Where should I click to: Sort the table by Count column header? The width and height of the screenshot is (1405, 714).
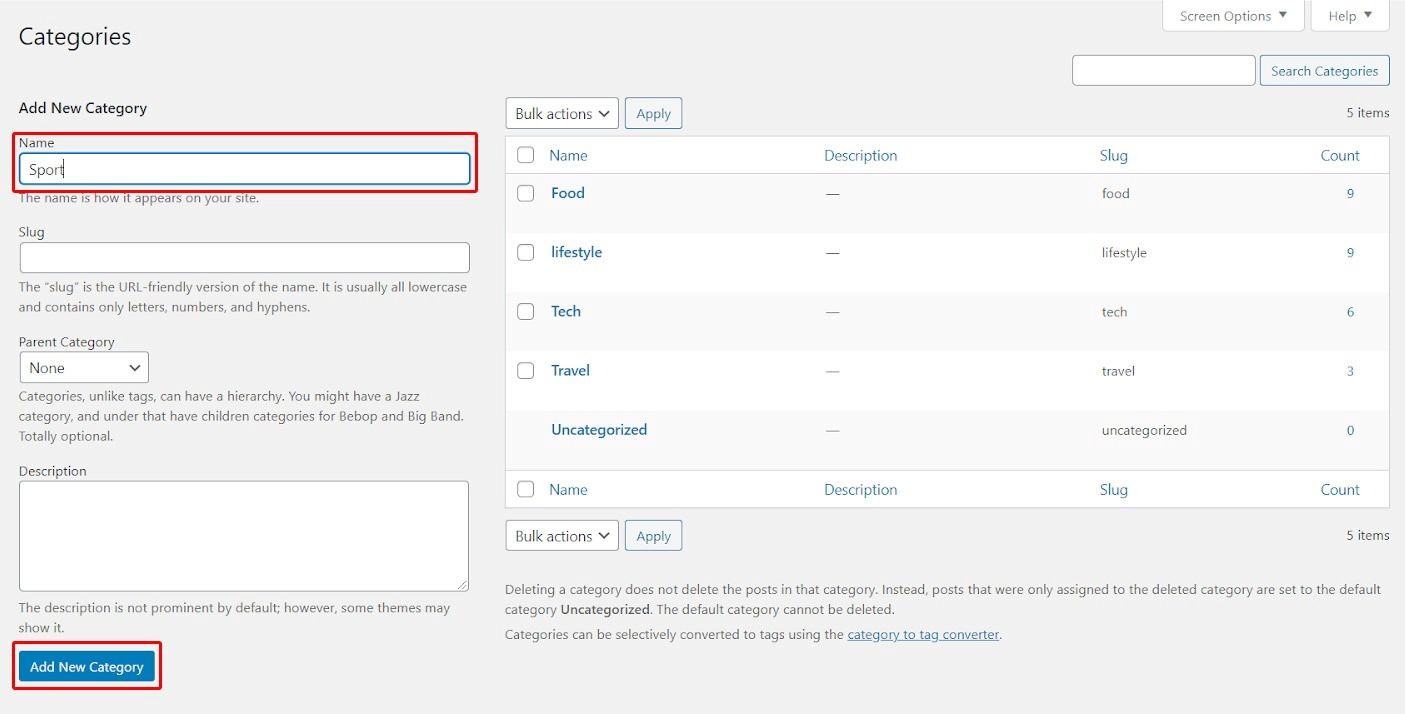click(1339, 156)
